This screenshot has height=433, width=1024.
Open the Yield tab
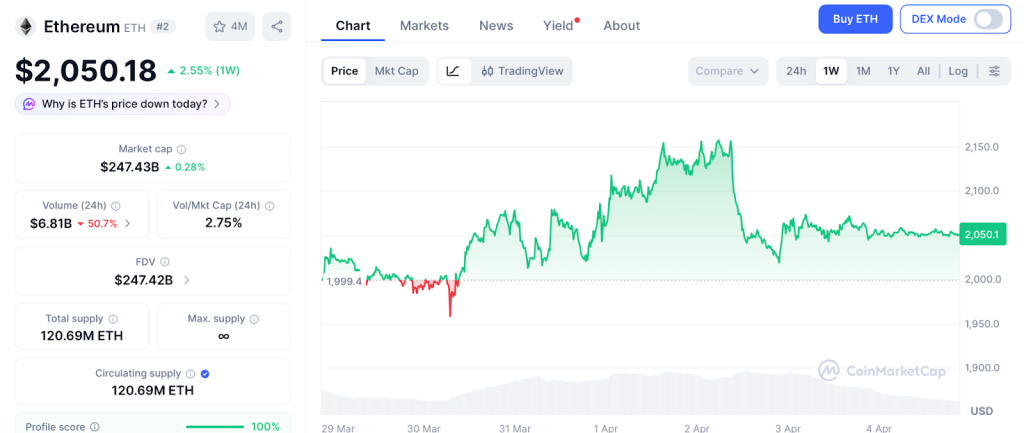(x=558, y=26)
